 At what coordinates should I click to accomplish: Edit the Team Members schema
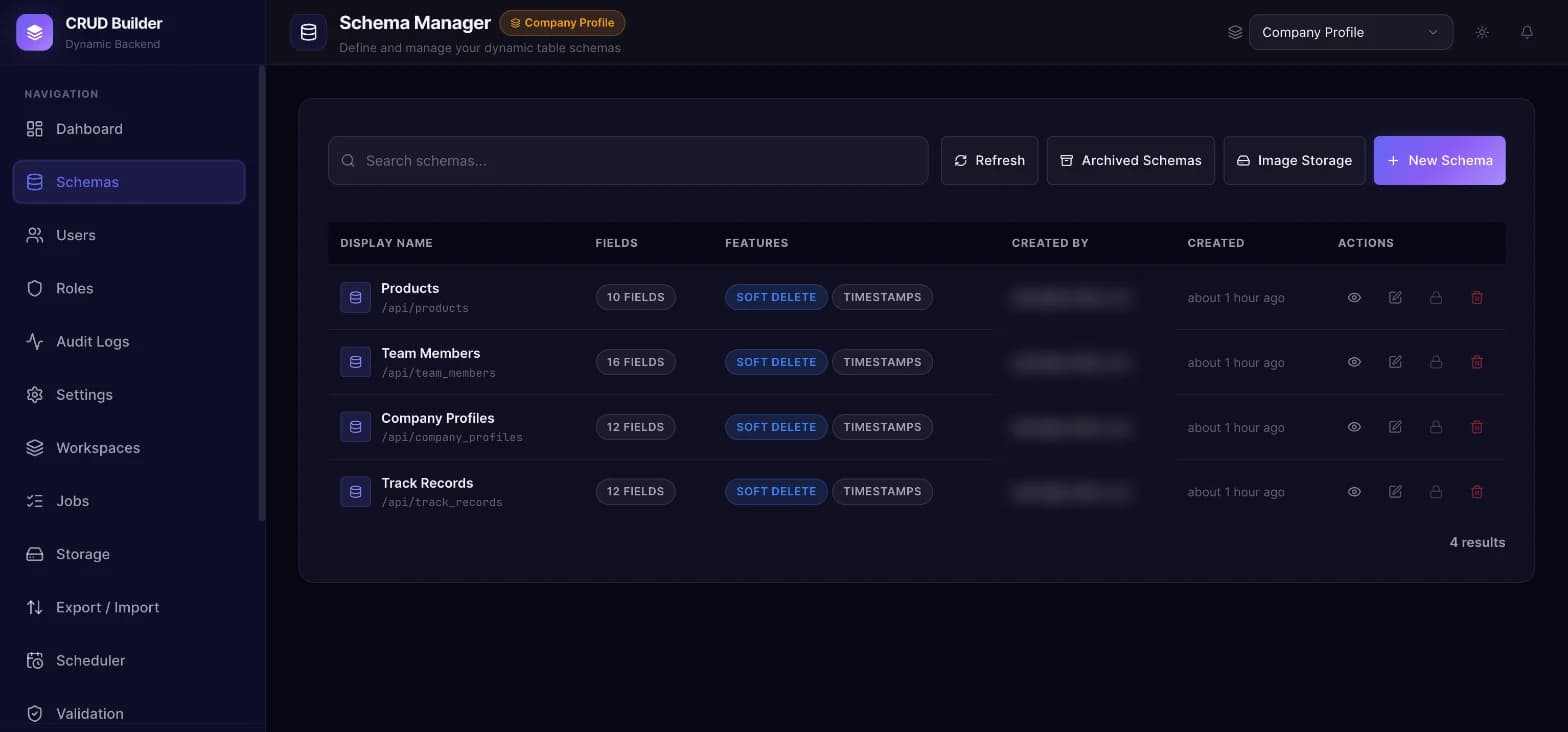coord(1395,362)
